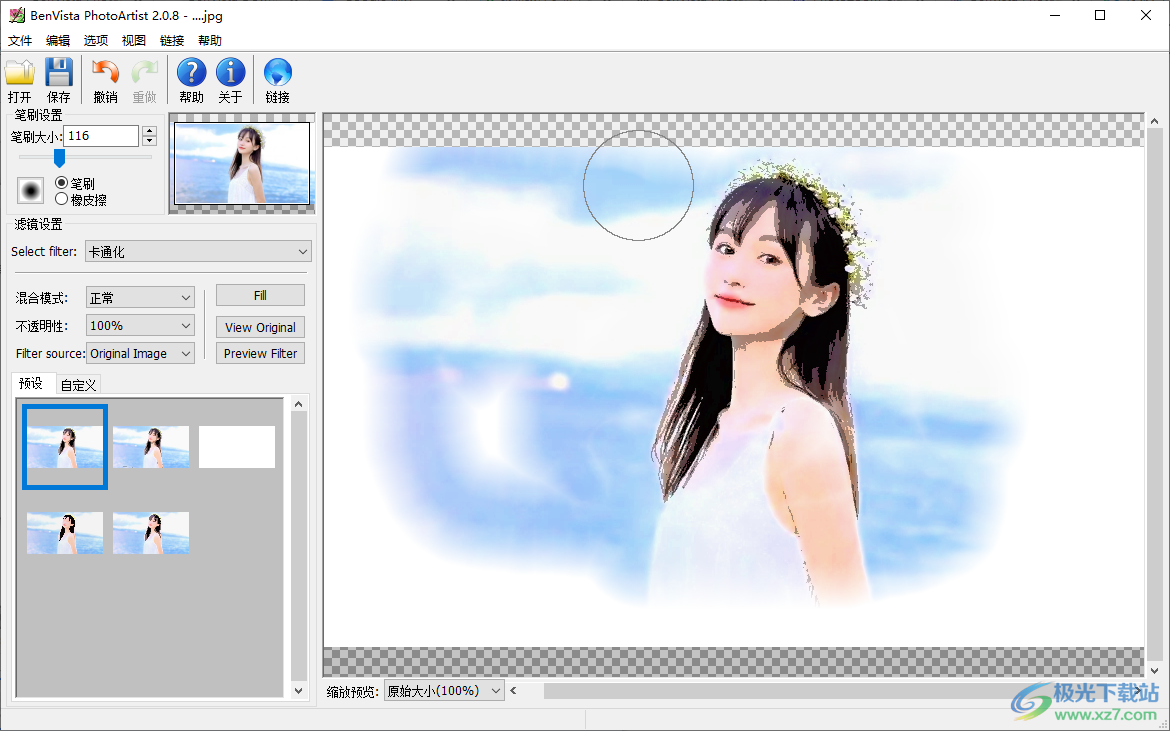The width and height of the screenshot is (1170, 731).
Task: Open the 不透明性 opacity 100% dropdown
Action: point(140,325)
